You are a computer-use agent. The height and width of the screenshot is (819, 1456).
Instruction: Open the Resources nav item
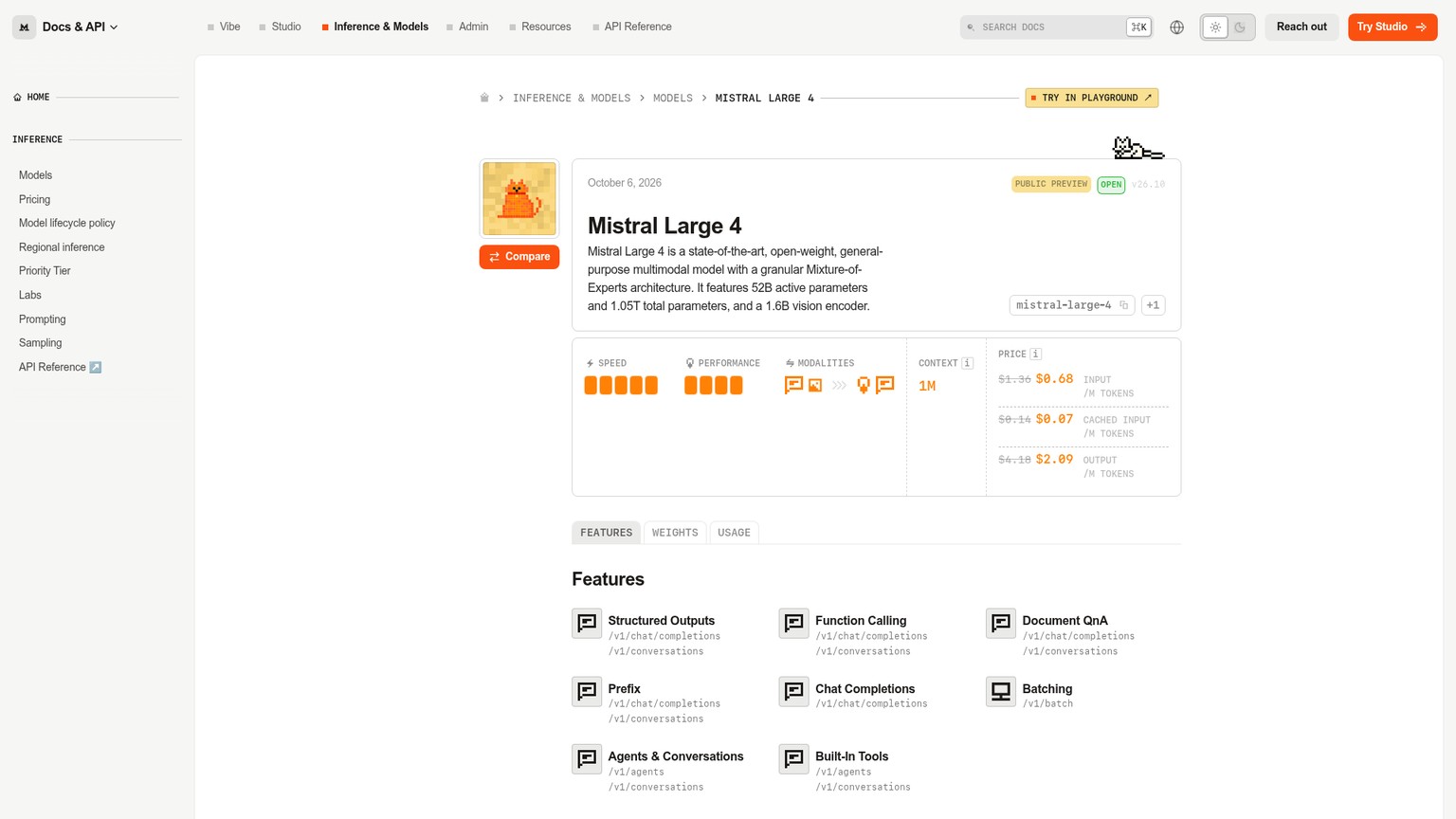tap(540, 27)
